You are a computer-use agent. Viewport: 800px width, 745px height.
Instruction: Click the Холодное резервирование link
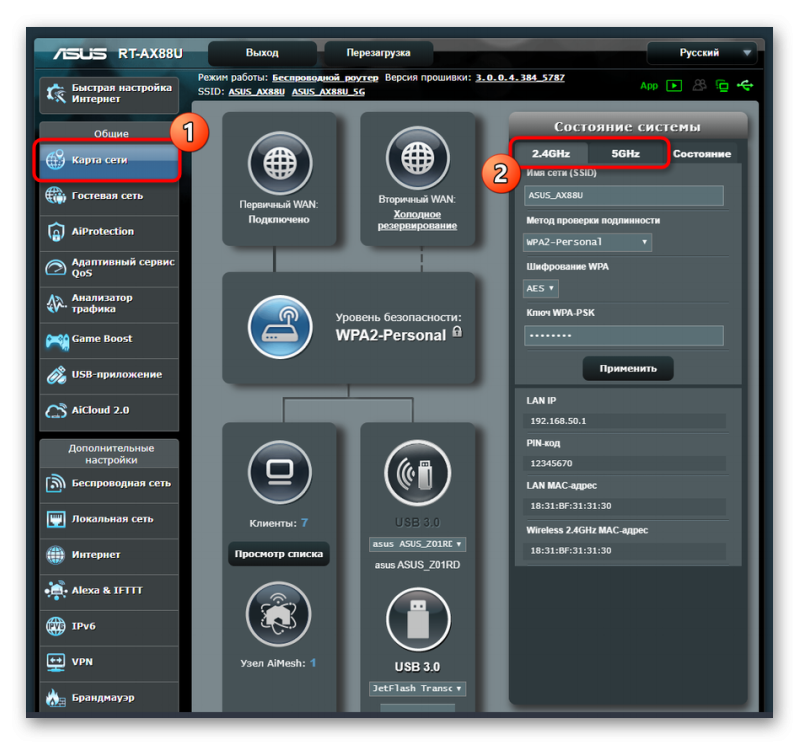click(417, 220)
